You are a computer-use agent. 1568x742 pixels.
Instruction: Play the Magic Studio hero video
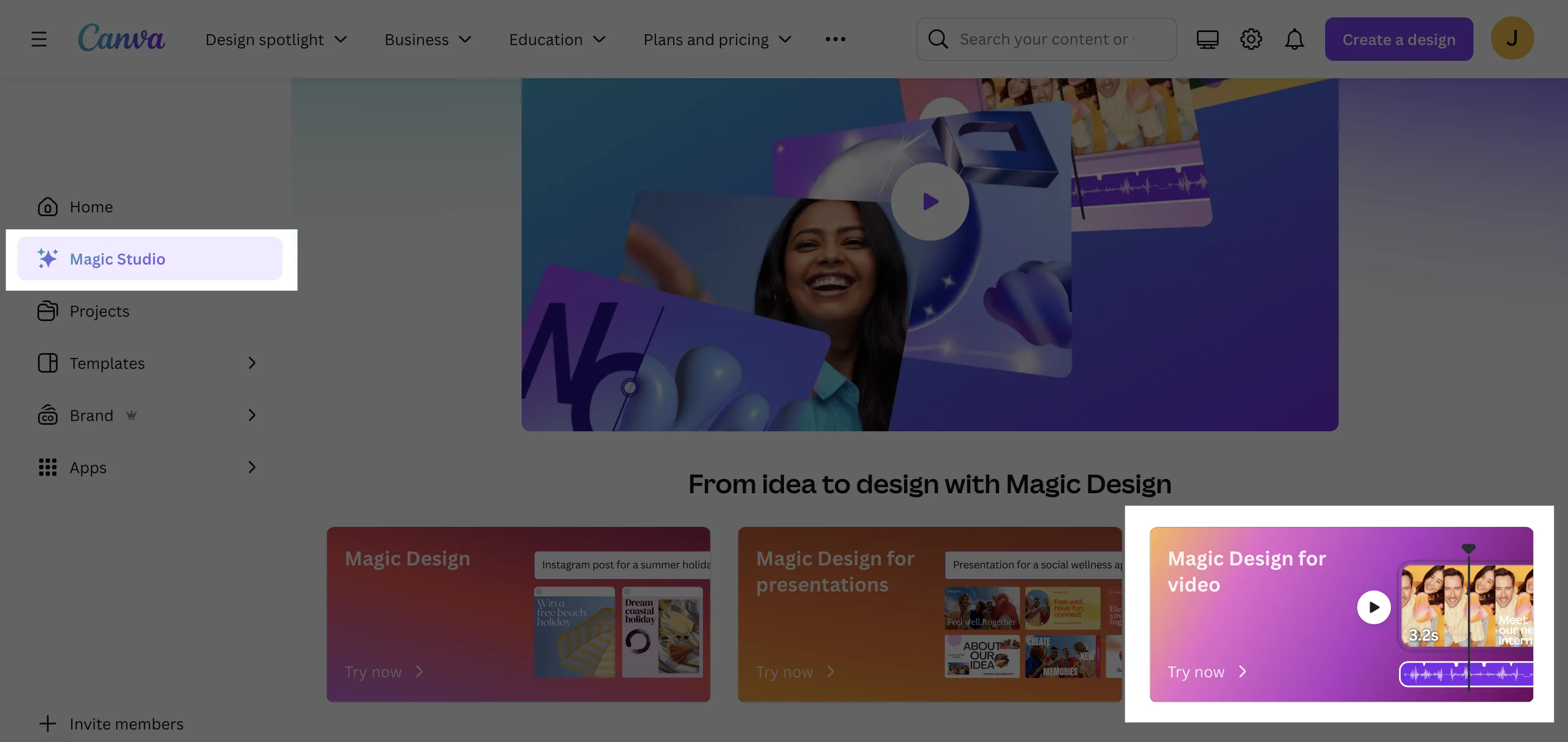tap(930, 202)
